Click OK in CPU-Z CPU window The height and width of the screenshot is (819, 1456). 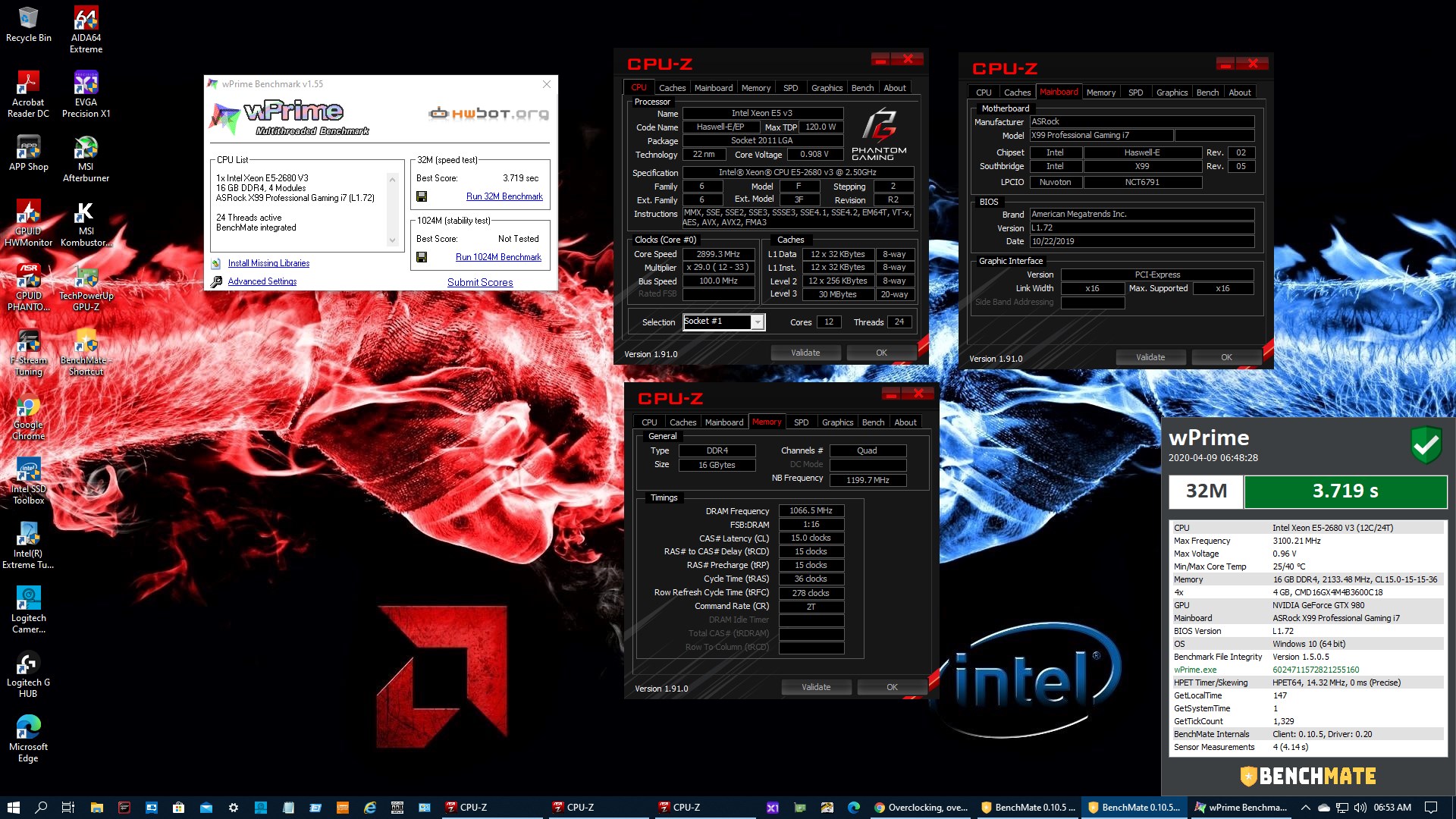pos(881,353)
